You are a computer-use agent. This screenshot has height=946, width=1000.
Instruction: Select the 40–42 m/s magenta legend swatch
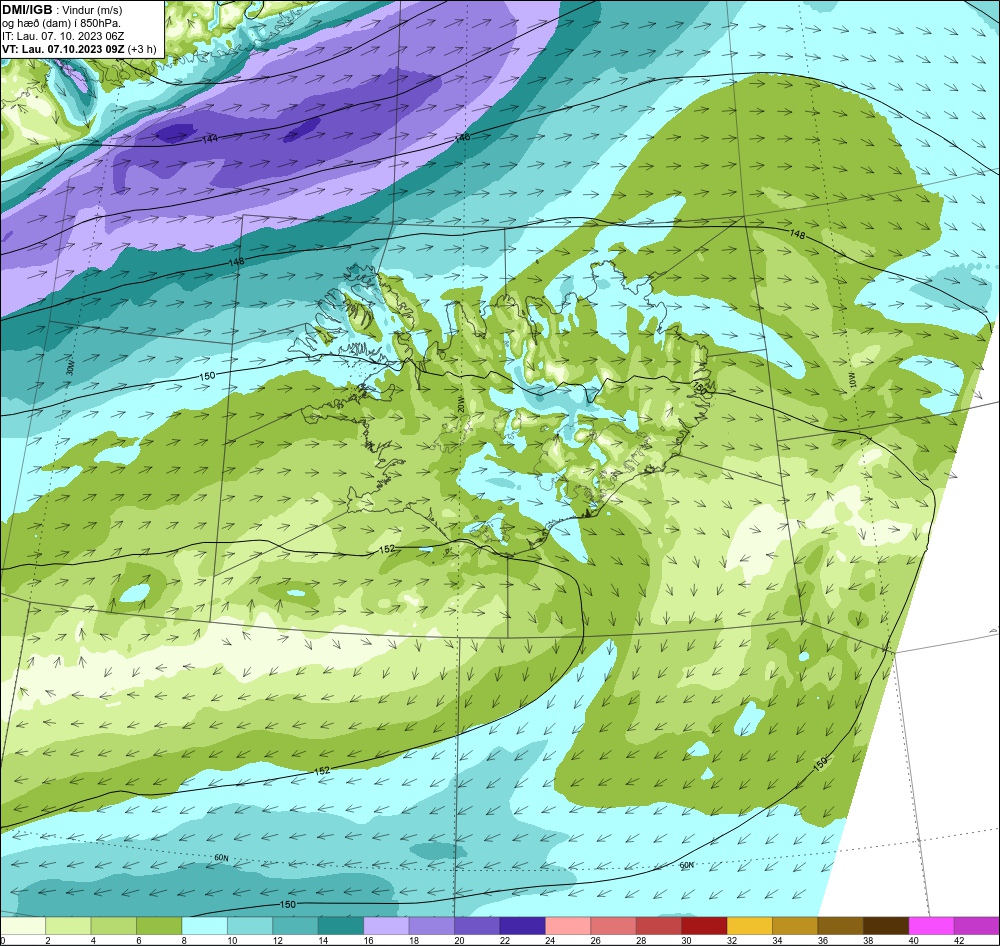click(x=931, y=926)
